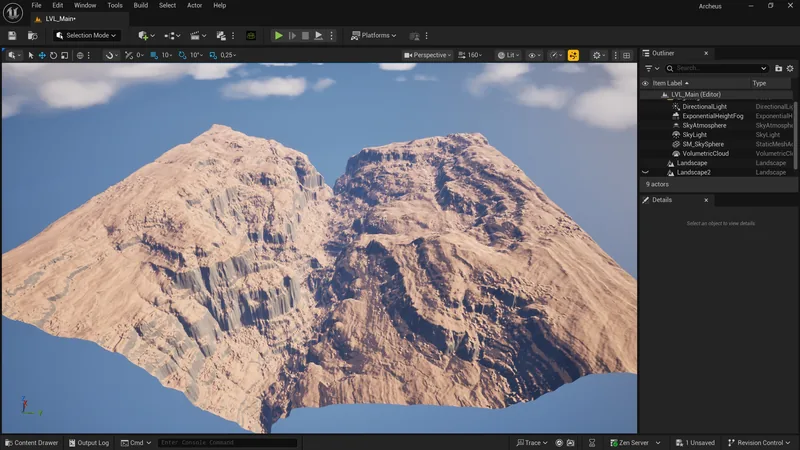Open the Perspective view dropdown

(428, 55)
